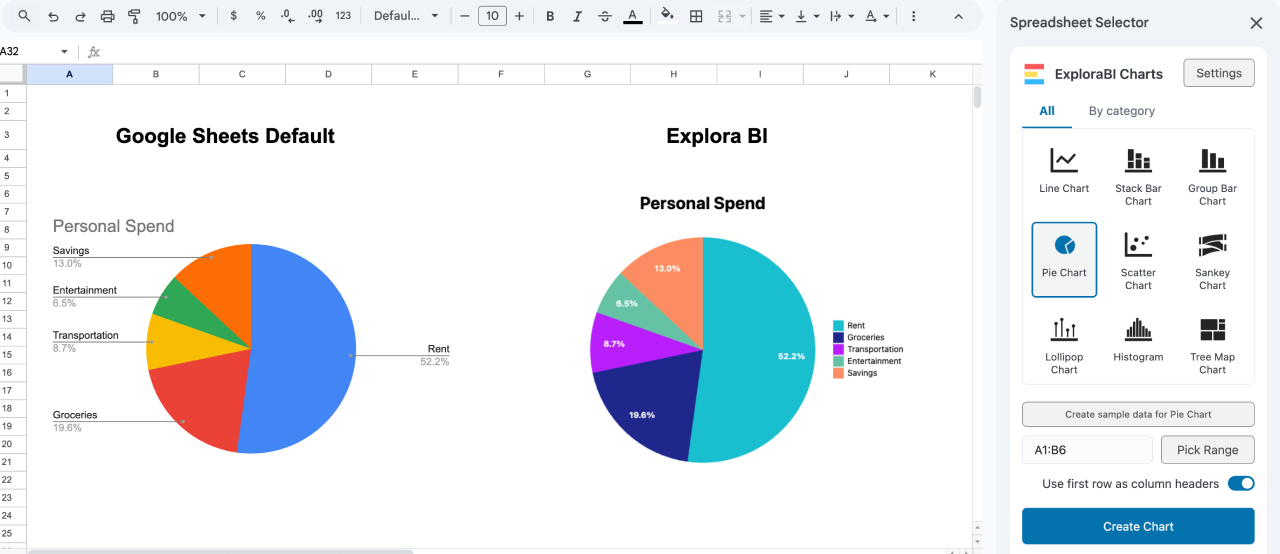Print the spreadsheet
This screenshot has width=1280, height=554.
(107, 16)
